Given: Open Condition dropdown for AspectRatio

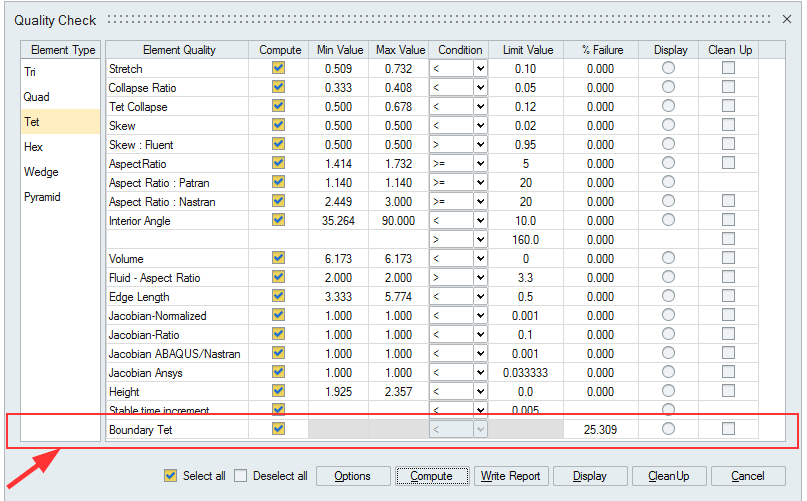Looking at the screenshot, I should tap(480, 164).
